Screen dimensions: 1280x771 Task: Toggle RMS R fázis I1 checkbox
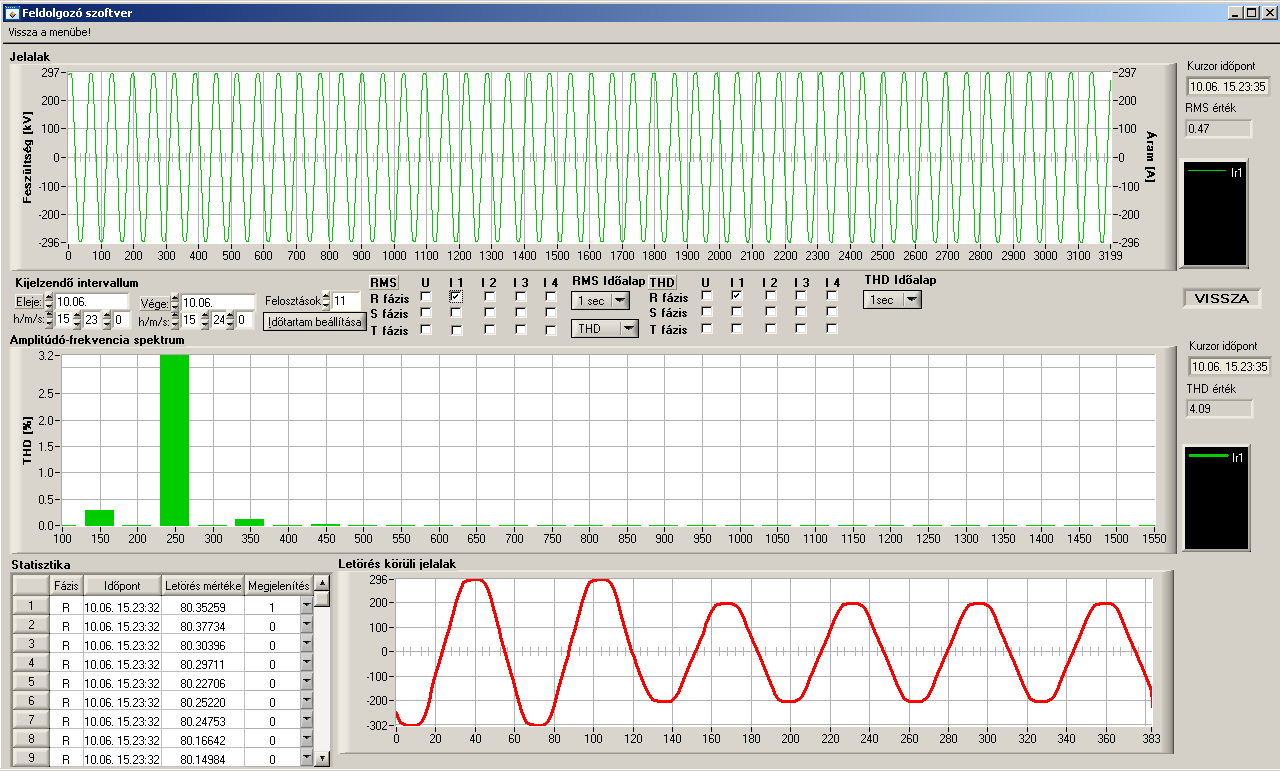coord(456,297)
